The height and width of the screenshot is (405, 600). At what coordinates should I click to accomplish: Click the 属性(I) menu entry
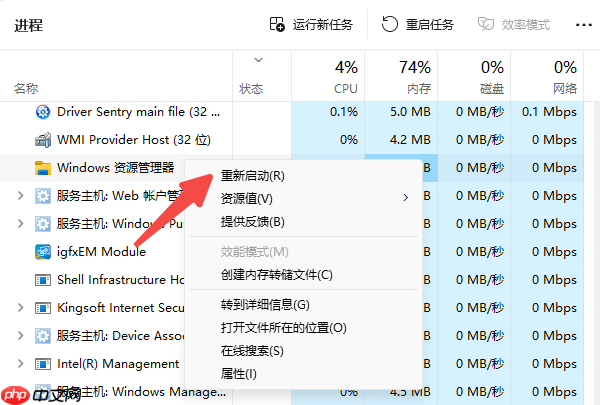pos(239,374)
